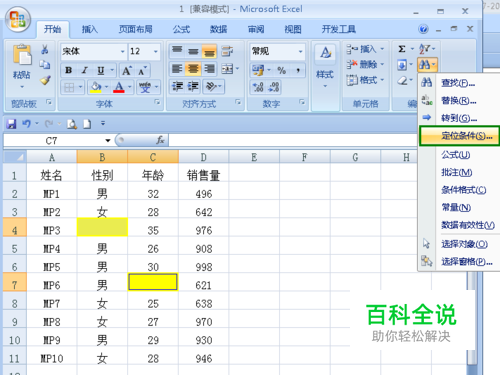Viewport: 500px width, 375px height.
Task: Switch to the 页面布局 ribbon tab
Action: (136, 29)
